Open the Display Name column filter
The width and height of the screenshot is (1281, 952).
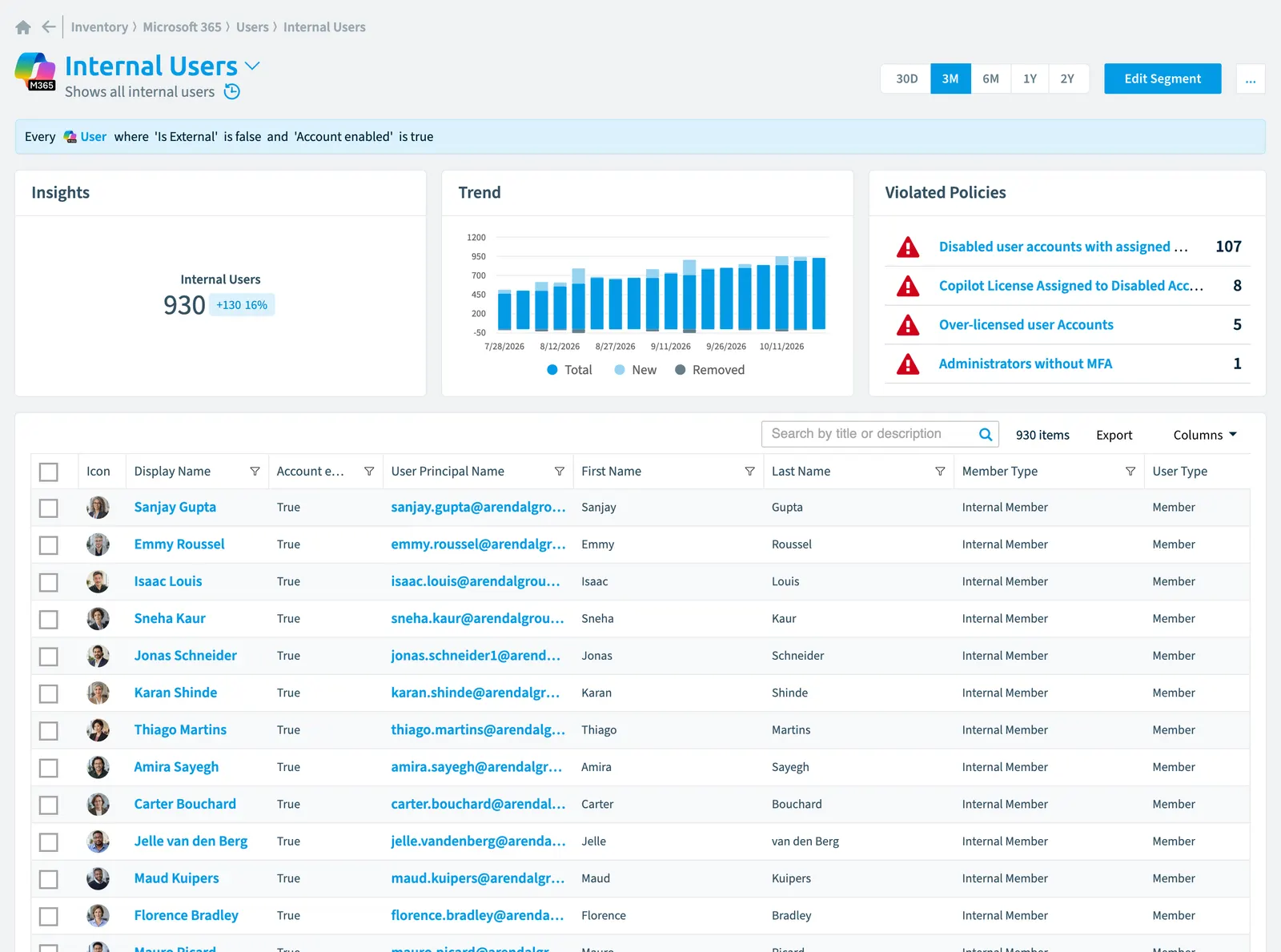pyautogui.click(x=255, y=472)
